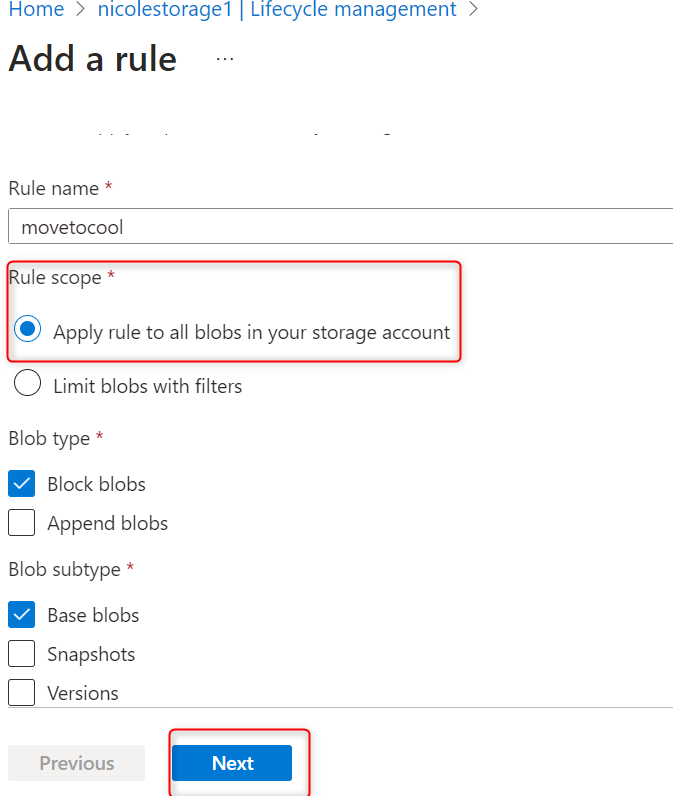This screenshot has height=796, width=673.
Task: Select Apply rule to all blobs radio
Action: (x=29, y=328)
